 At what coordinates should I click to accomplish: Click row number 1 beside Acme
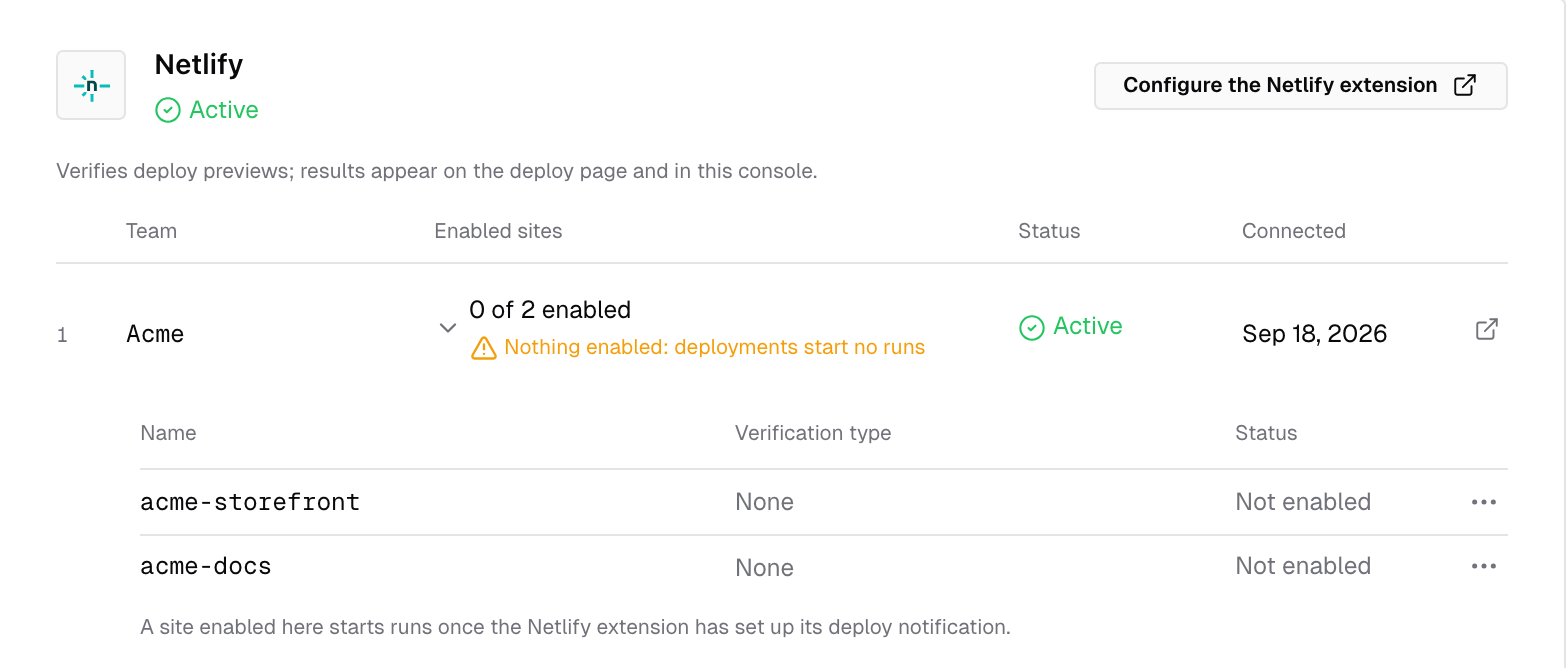pos(62,335)
